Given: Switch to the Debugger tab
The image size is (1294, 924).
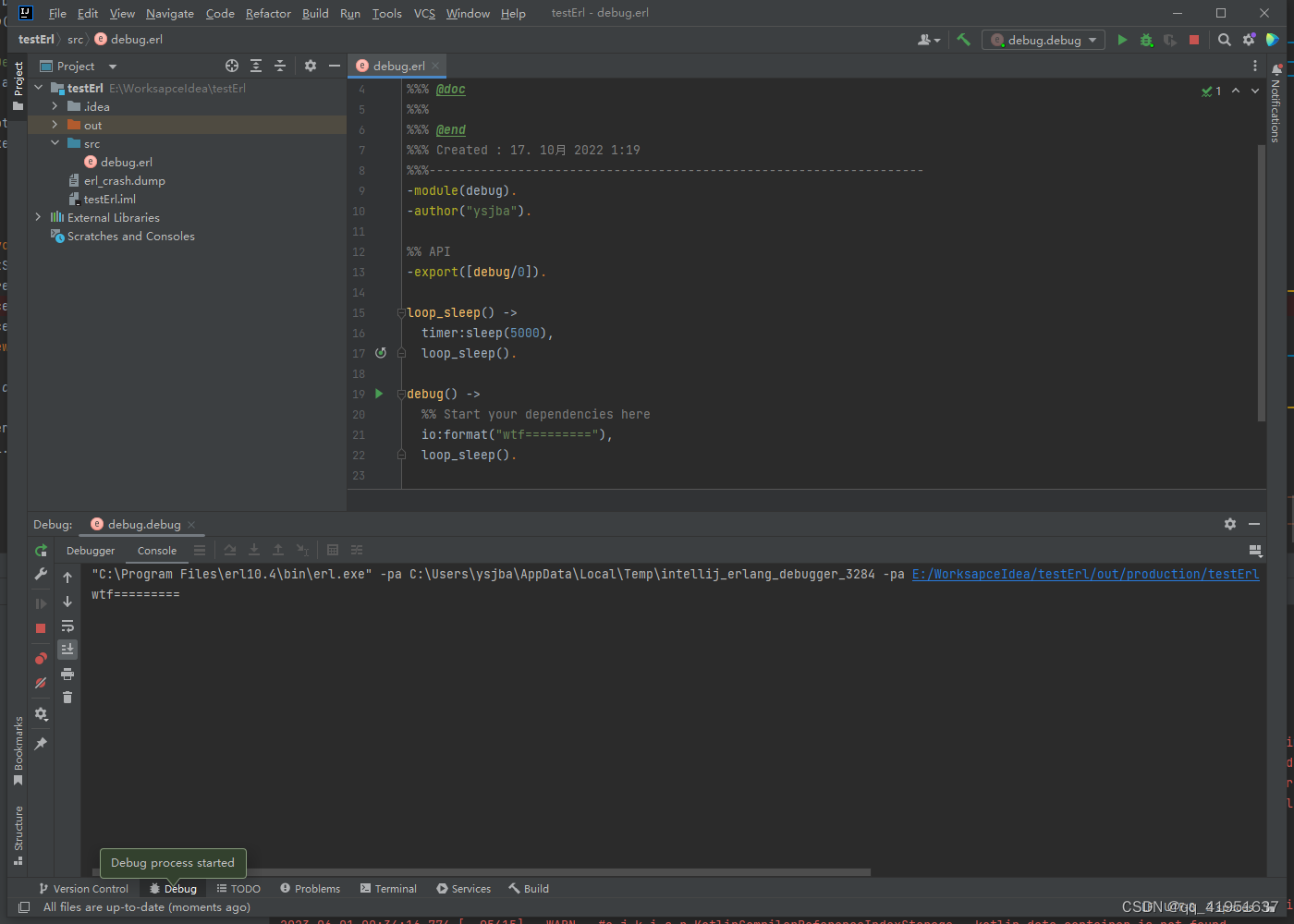Looking at the screenshot, I should pyautogui.click(x=90, y=550).
